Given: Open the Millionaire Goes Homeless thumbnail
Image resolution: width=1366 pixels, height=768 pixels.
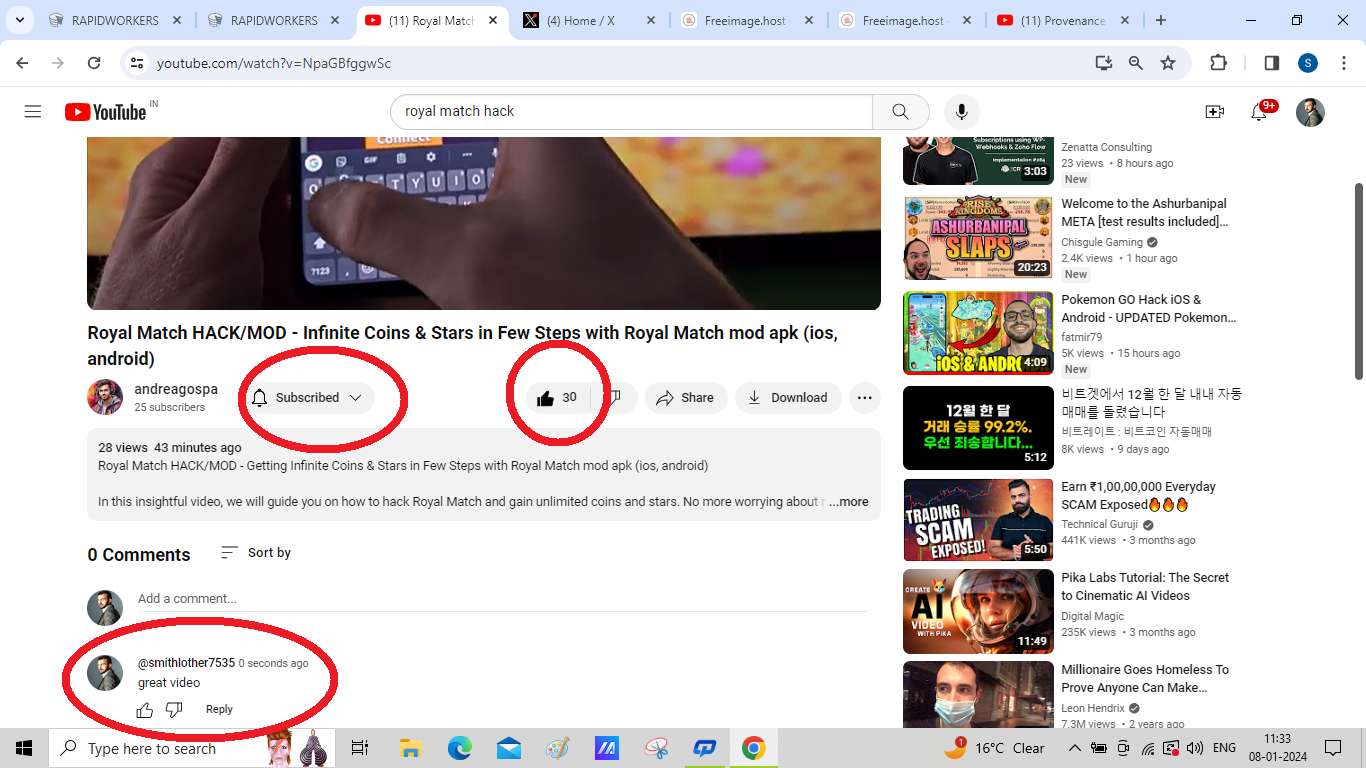Looking at the screenshot, I should point(978,694).
